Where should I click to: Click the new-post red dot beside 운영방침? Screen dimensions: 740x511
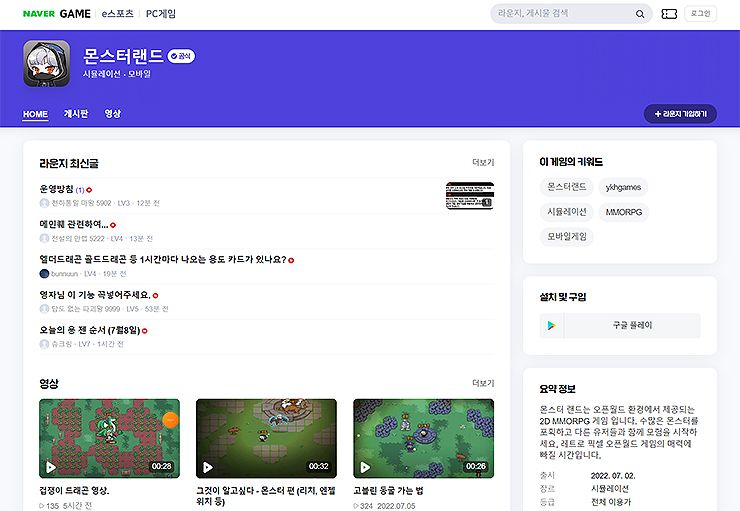89,190
